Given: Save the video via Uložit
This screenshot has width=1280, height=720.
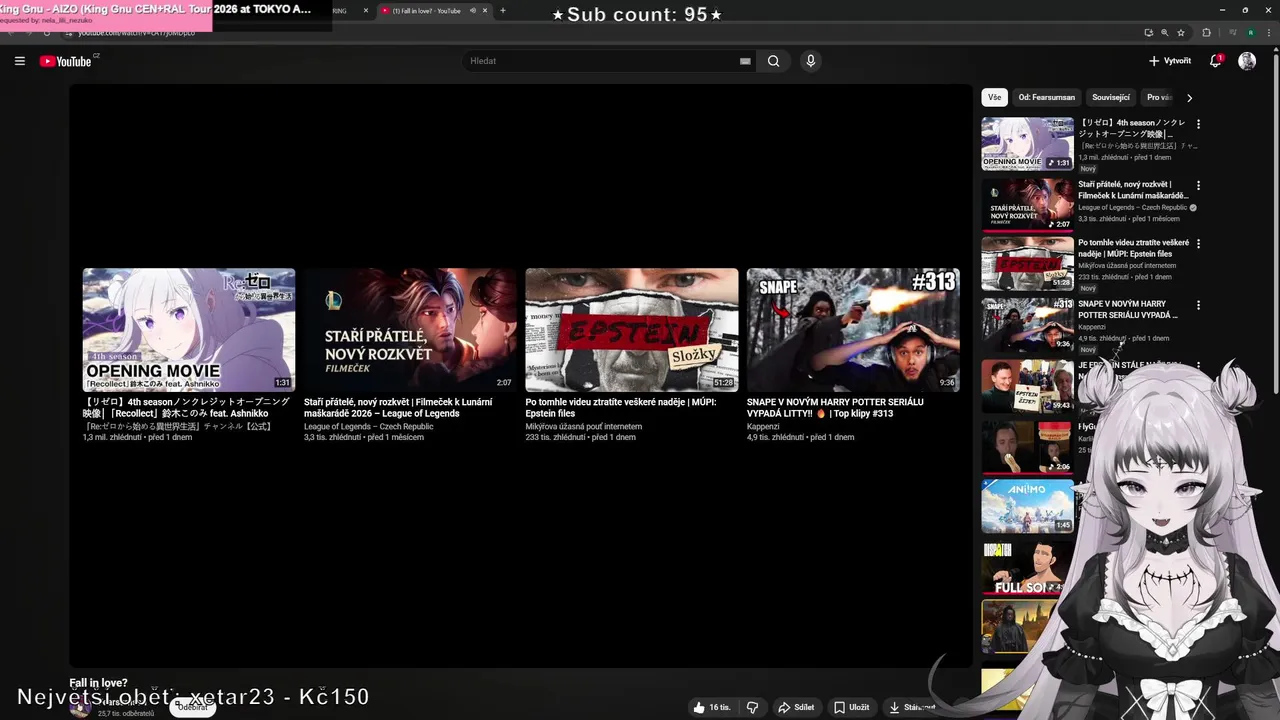Looking at the screenshot, I should pyautogui.click(x=852, y=707).
